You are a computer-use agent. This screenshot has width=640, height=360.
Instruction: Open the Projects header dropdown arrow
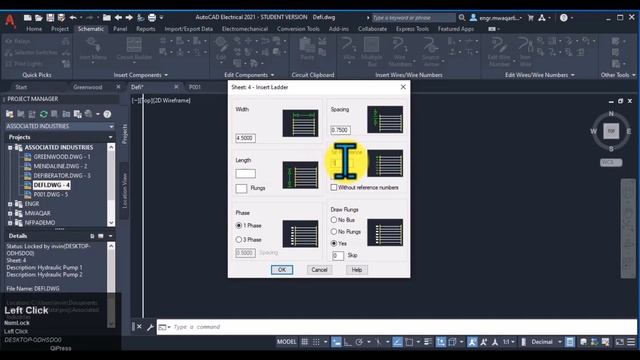(110, 137)
